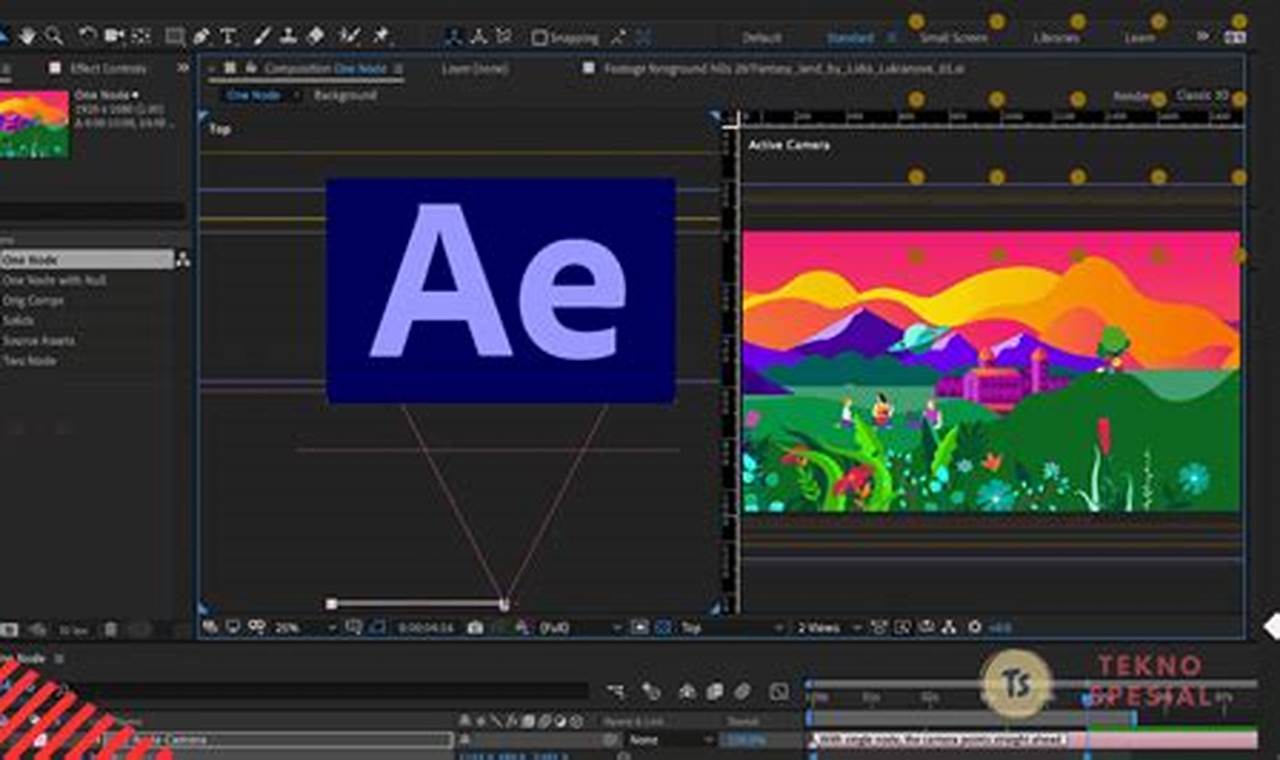Select One Node with Null item
Viewport: 1280px width, 760px height.
(54, 280)
